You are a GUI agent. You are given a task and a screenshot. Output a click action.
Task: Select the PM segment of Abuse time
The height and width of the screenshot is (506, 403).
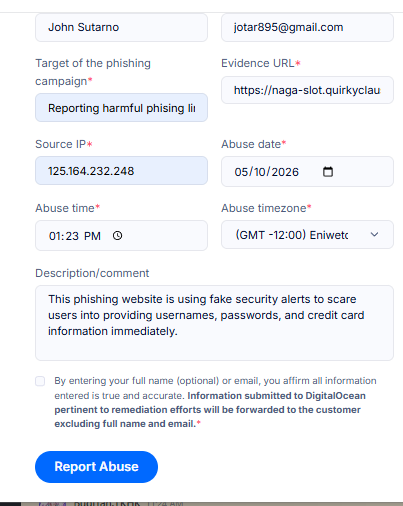click(92, 236)
